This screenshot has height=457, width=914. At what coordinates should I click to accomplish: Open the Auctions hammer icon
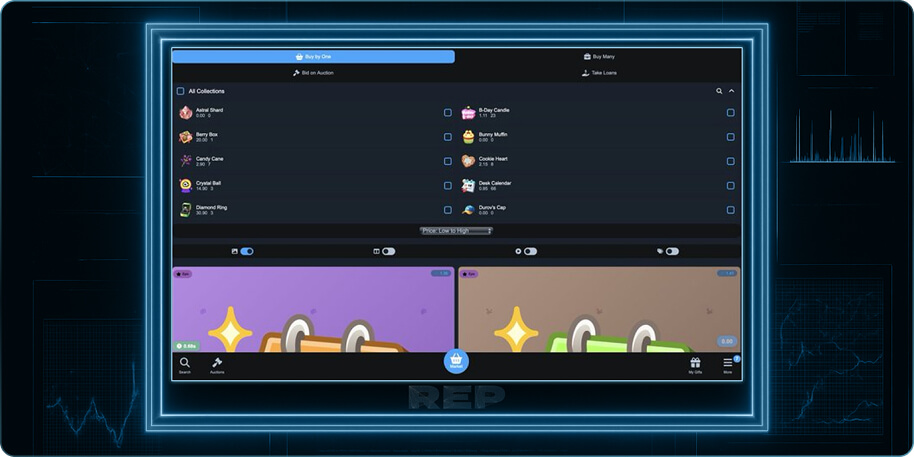(217, 364)
